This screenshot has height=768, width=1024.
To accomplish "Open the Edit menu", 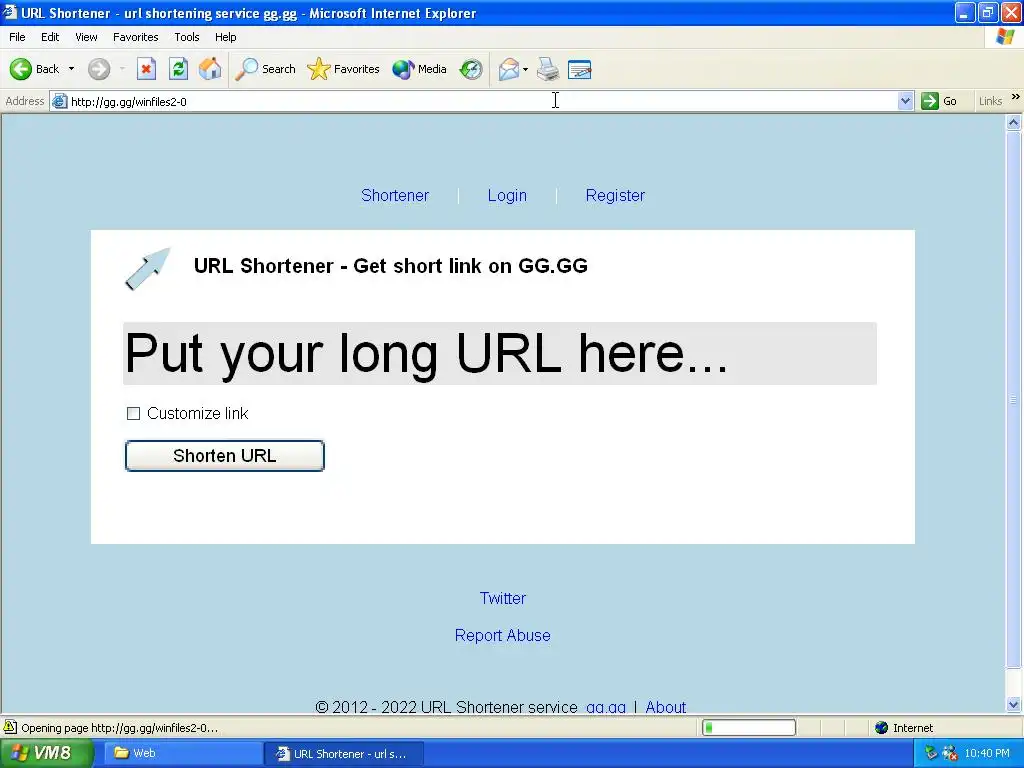I will point(50,37).
